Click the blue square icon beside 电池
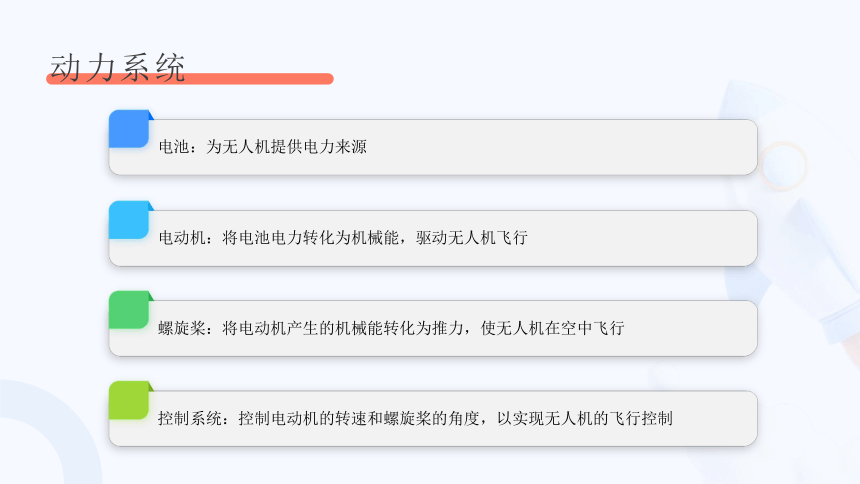 click(x=129, y=129)
